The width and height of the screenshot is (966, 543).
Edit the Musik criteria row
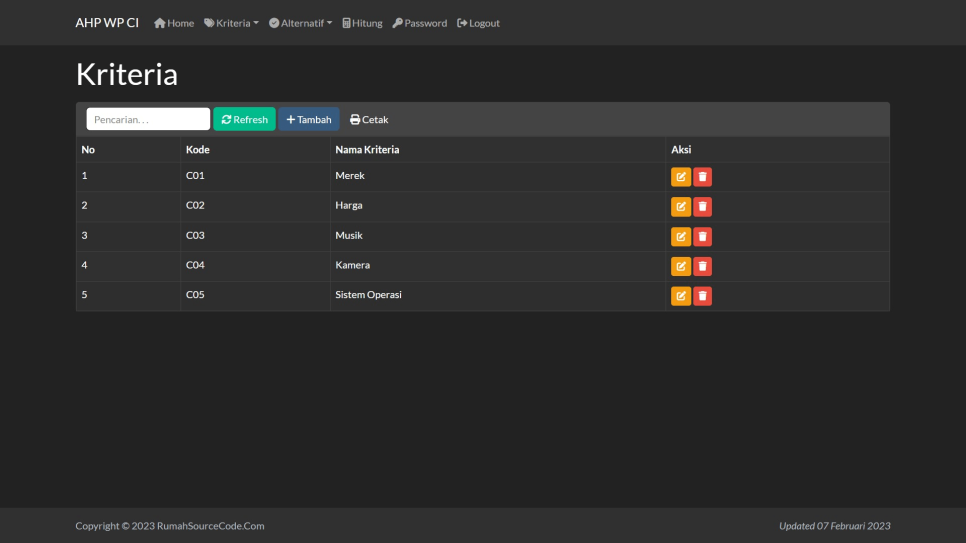[x=681, y=237]
